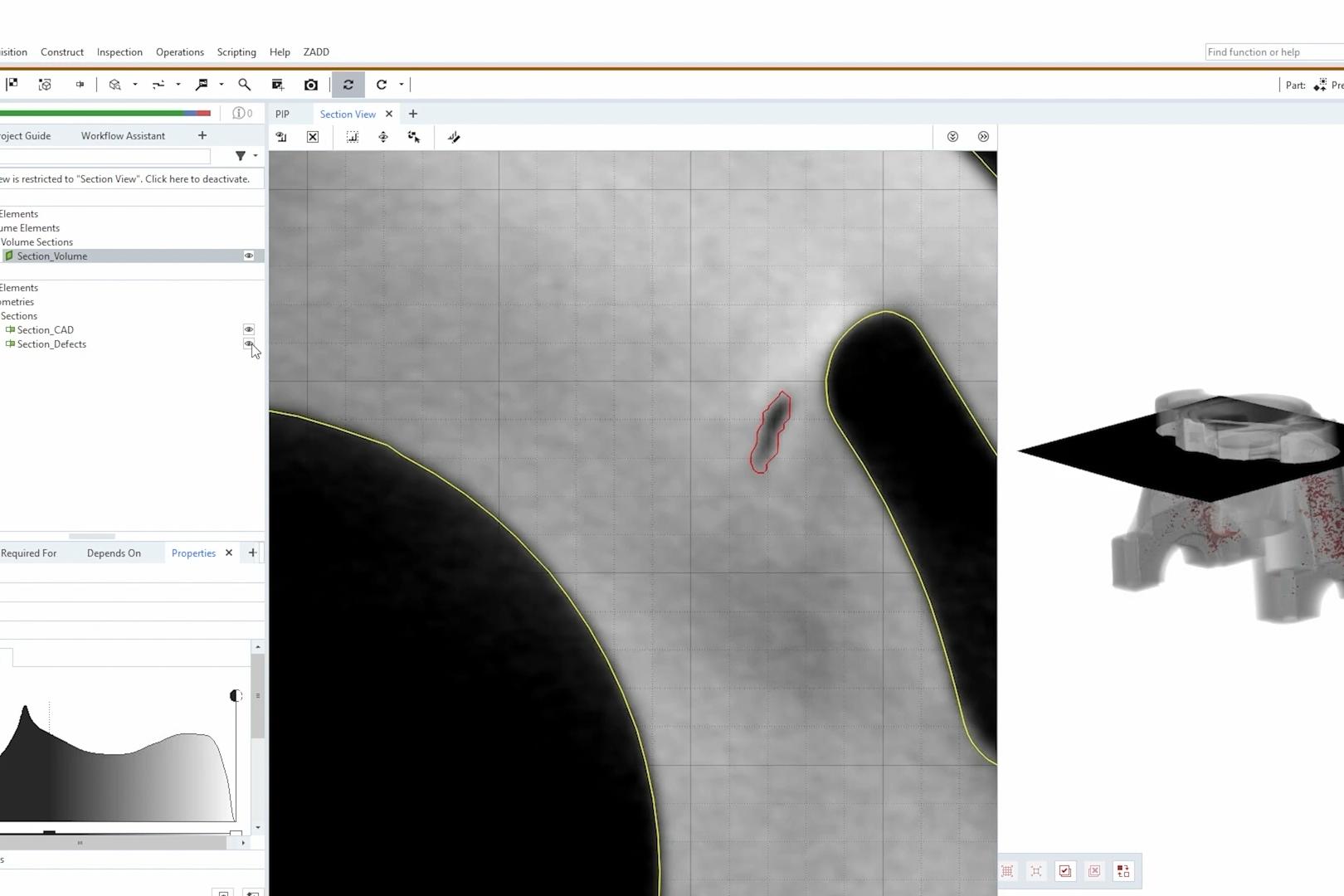Image resolution: width=1344 pixels, height=896 pixels.
Task: Click the Find function or help field
Action: [1273, 51]
